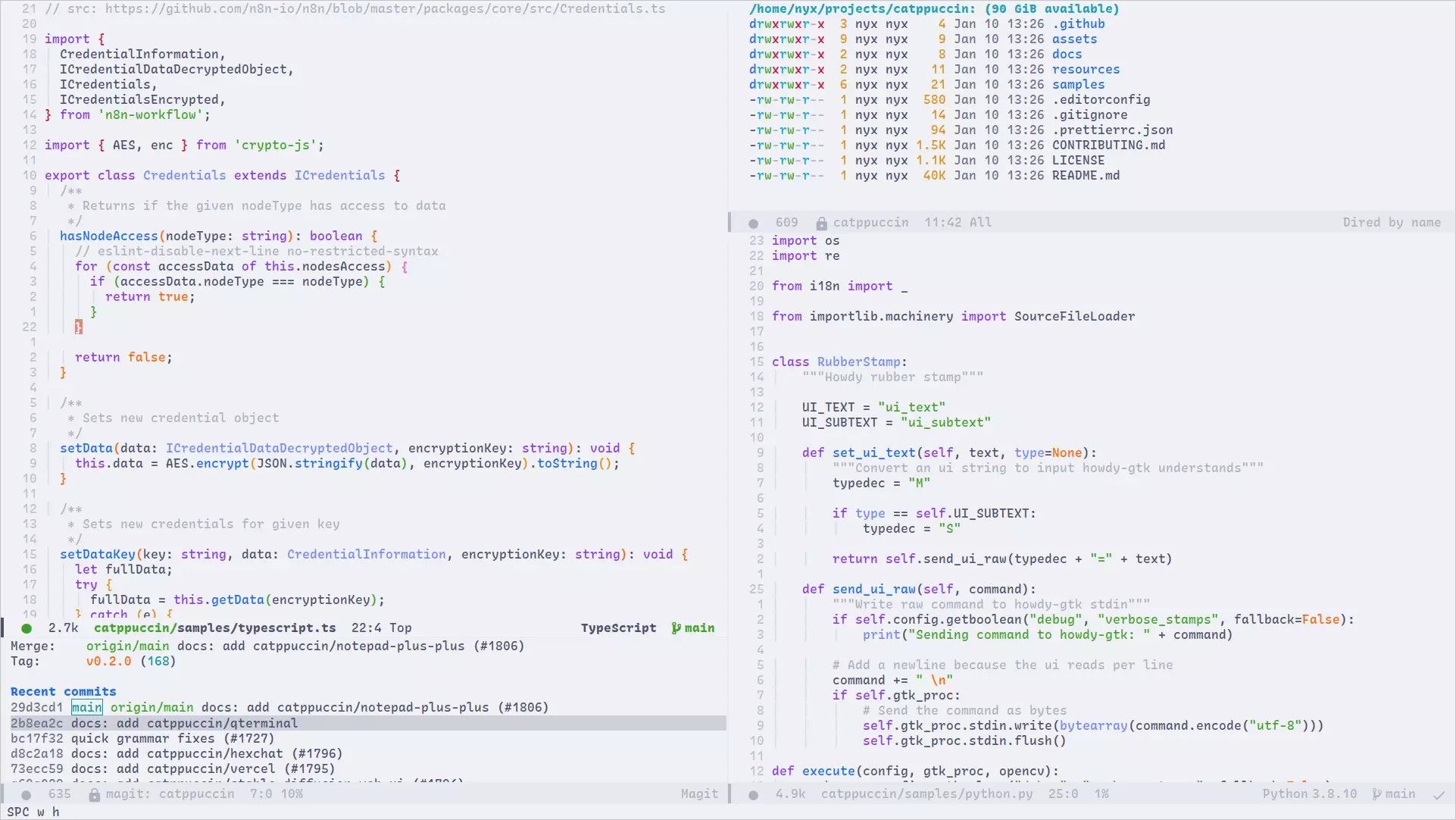Open the .github directory entry
The width and height of the screenshot is (1456, 820).
pyautogui.click(x=1078, y=24)
